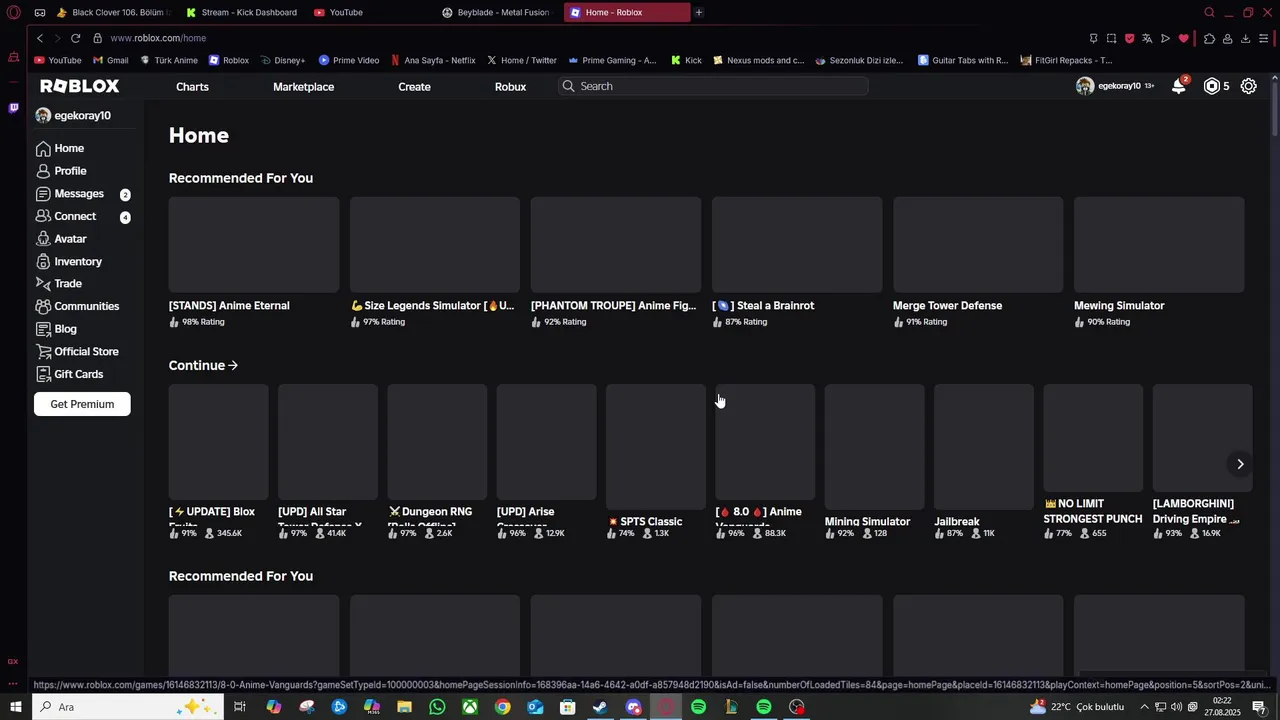1280x720 pixels.
Task: Open Roblox settings gear
Action: (x=1249, y=86)
